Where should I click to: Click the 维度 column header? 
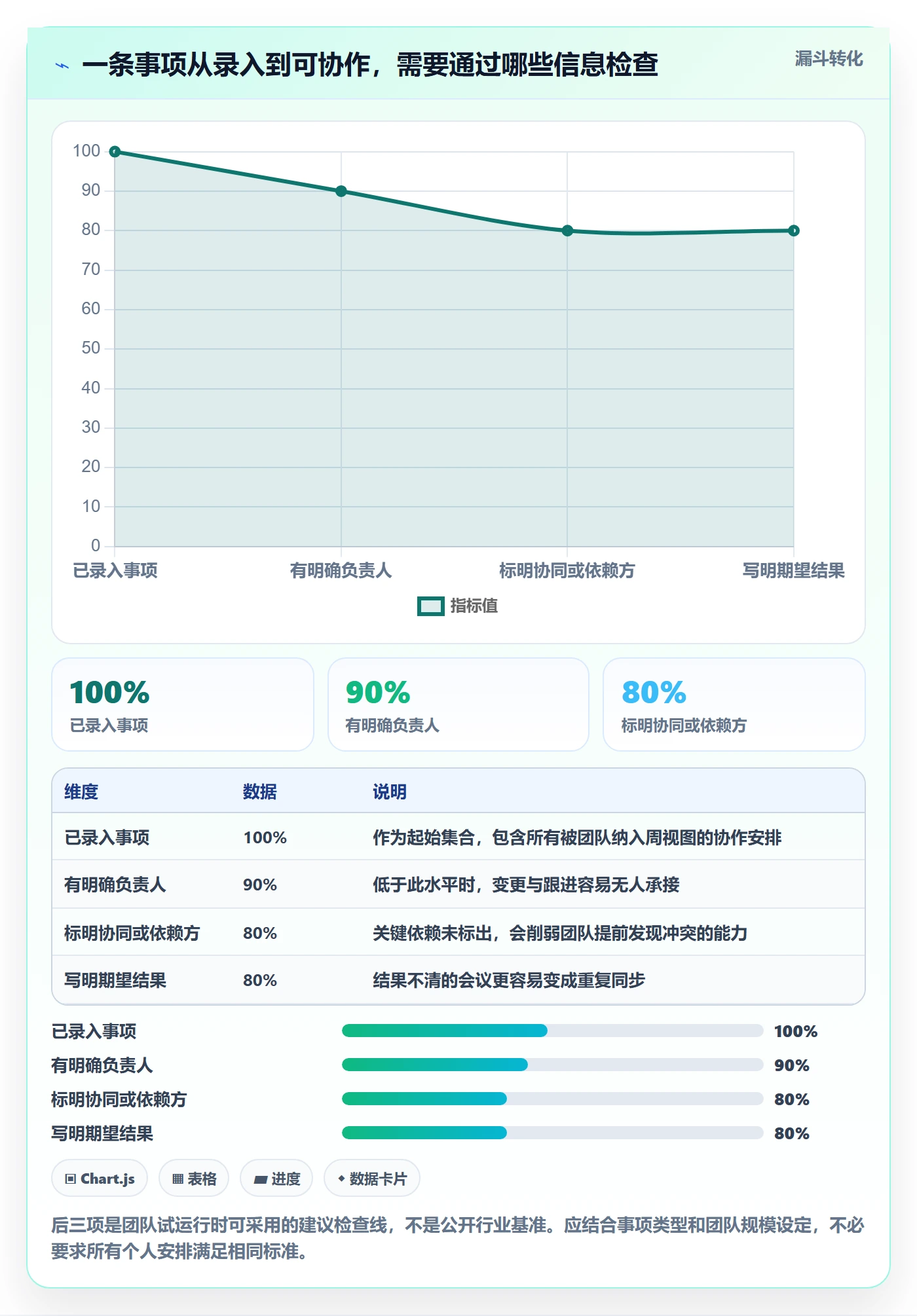tap(81, 792)
